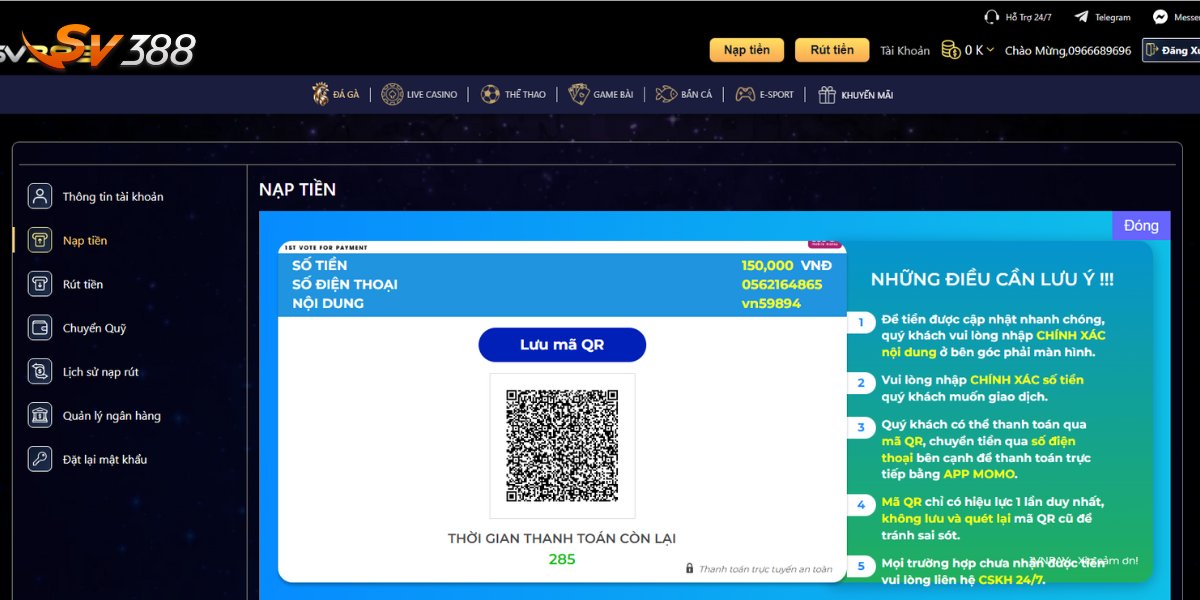The image size is (1200, 600).
Task: Select Thông tin tài khoản in sidebar
Action: click(x=113, y=196)
